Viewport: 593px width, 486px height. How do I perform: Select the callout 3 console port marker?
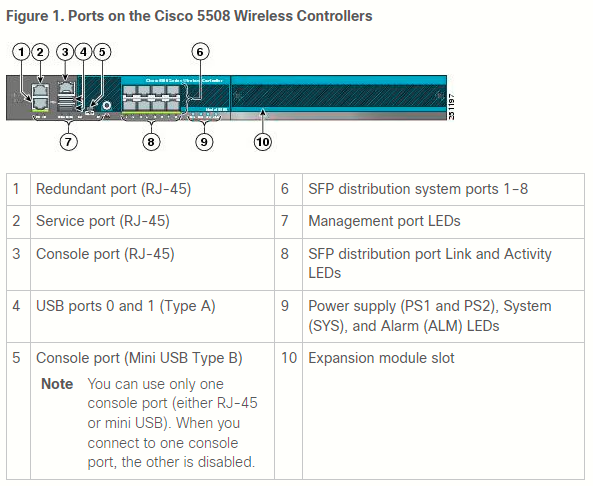[x=65, y=52]
